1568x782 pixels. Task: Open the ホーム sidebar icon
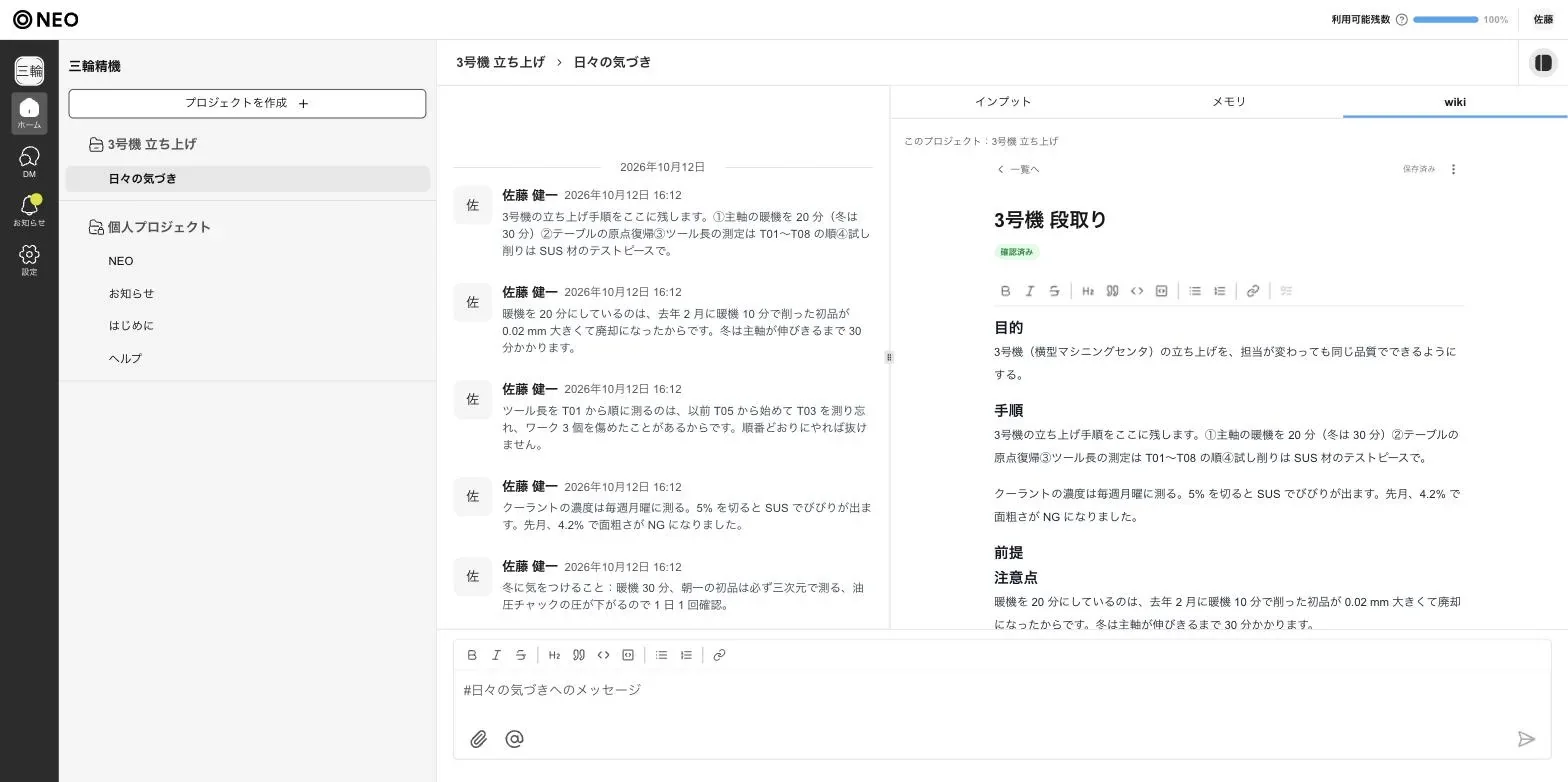(29, 113)
